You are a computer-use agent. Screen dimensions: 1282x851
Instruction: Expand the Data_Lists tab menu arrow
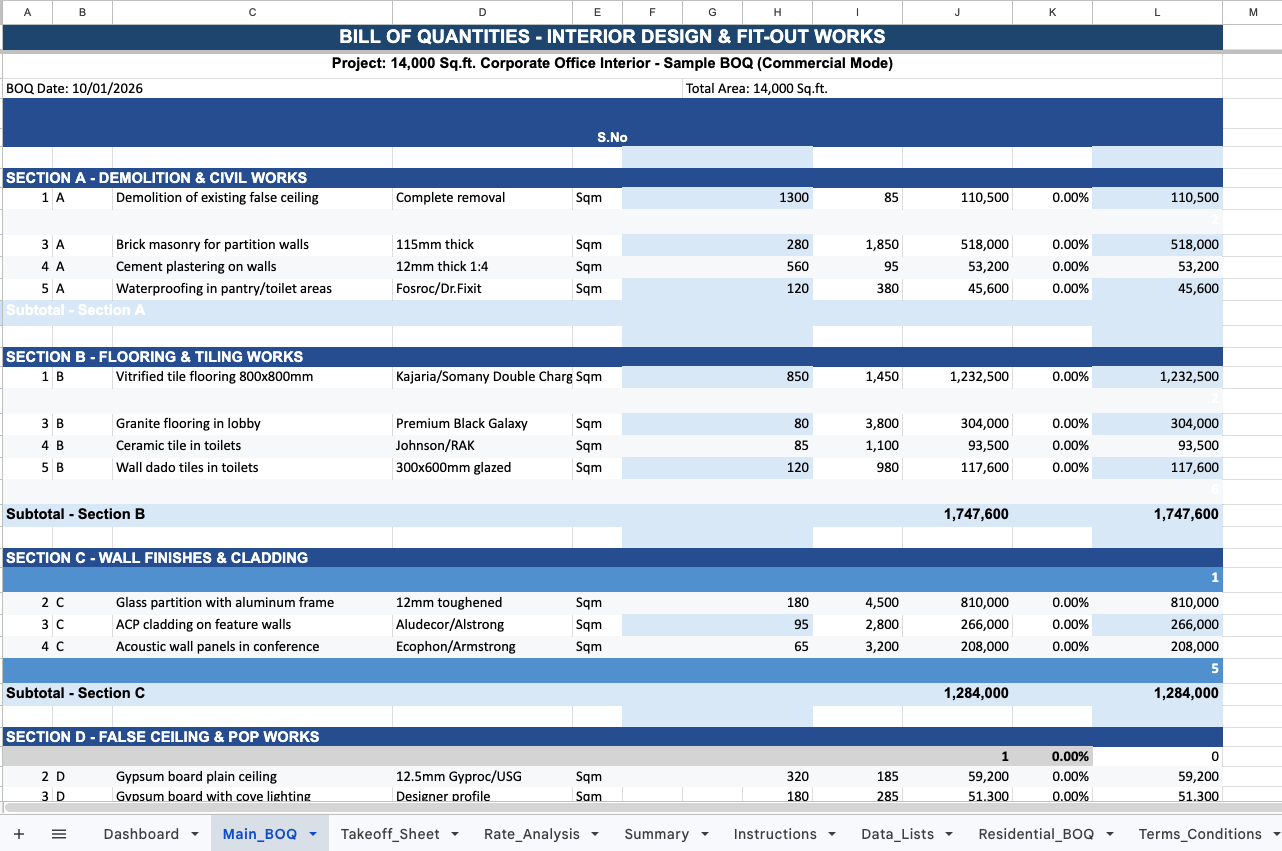click(x=950, y=834)
